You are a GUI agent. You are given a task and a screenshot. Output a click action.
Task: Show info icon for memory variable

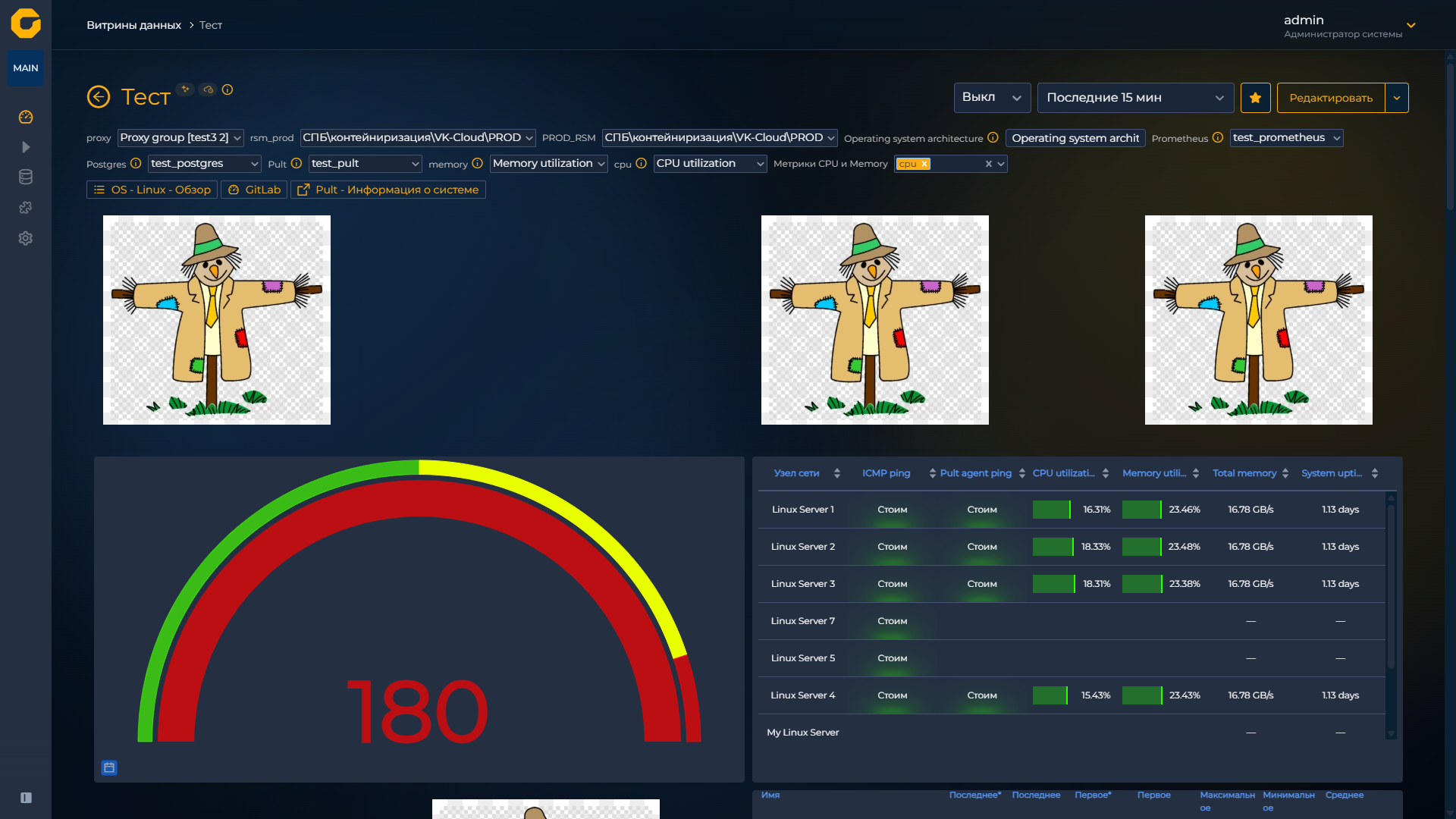point(477,164)
